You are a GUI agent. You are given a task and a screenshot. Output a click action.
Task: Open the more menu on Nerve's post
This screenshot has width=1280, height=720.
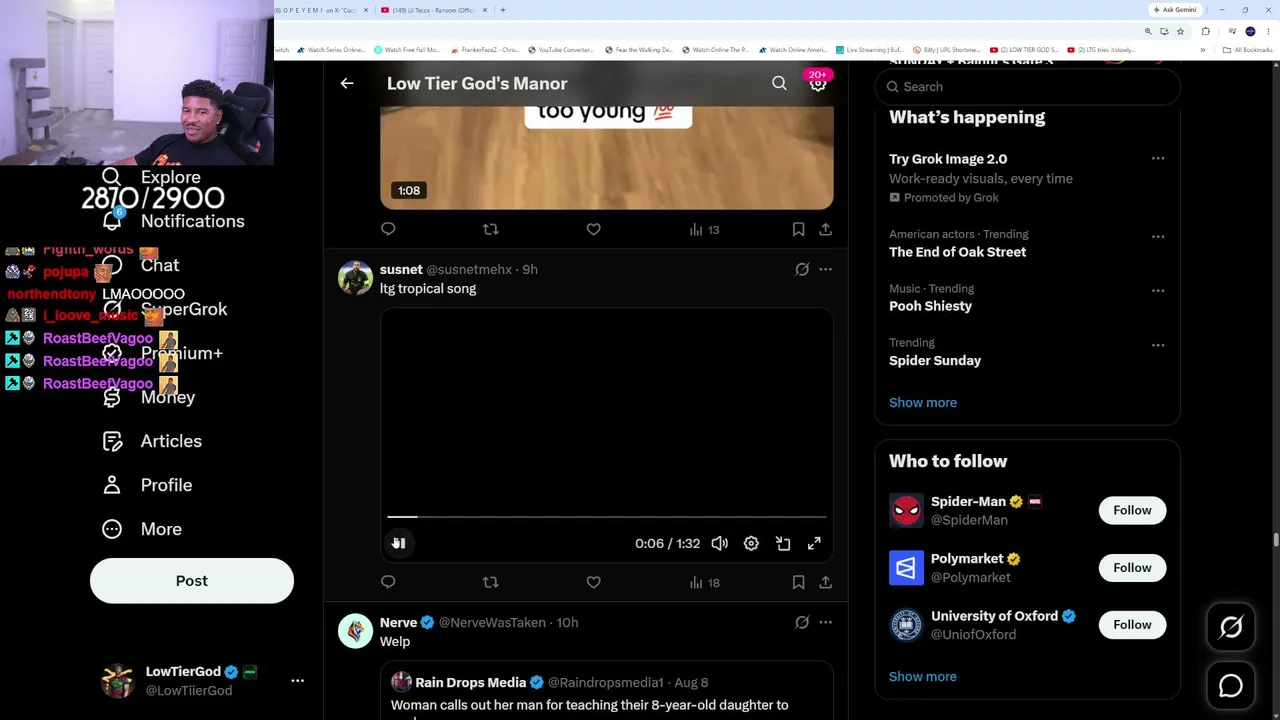[825, 622]
